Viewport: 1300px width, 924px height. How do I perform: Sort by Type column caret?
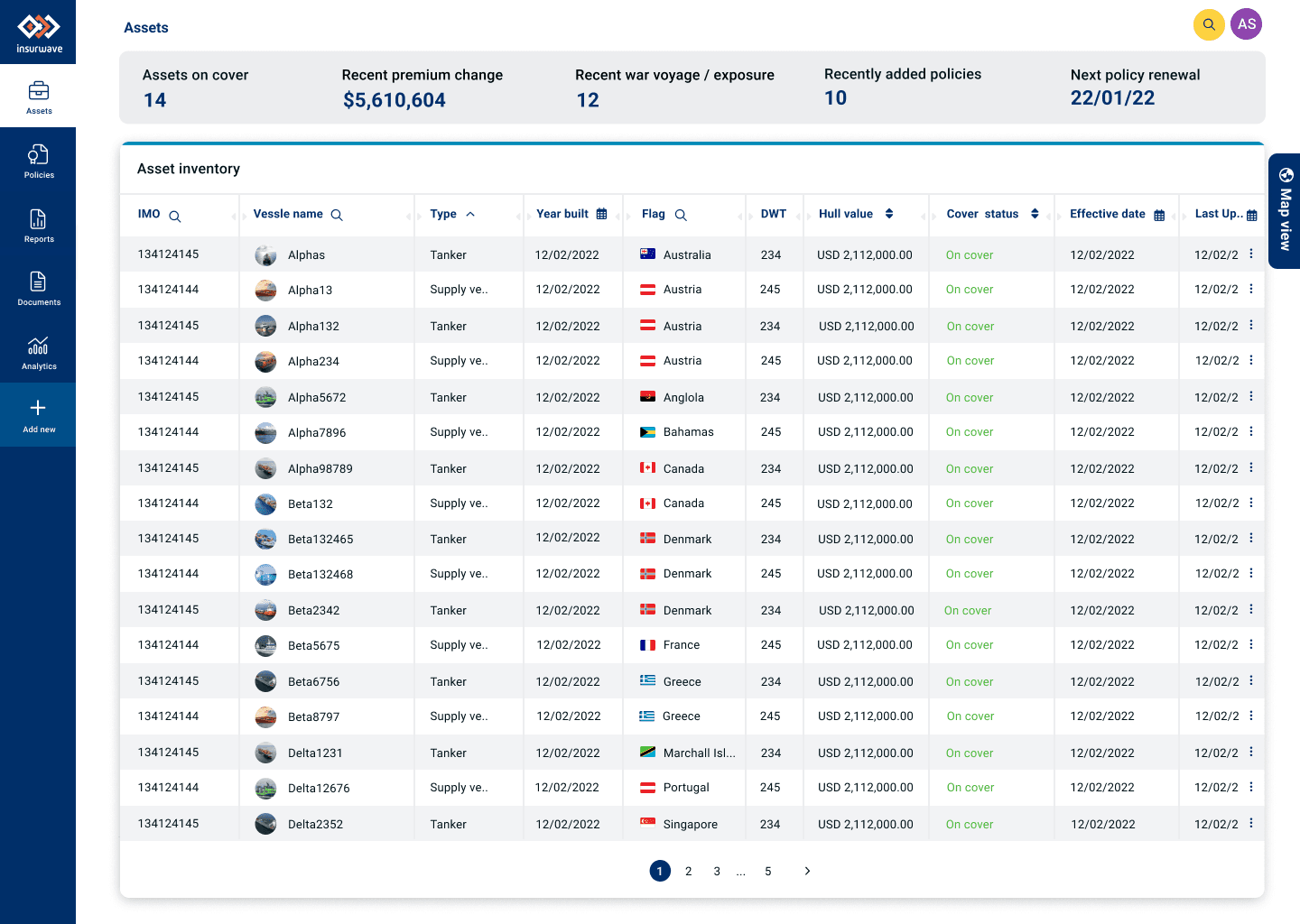470,214
